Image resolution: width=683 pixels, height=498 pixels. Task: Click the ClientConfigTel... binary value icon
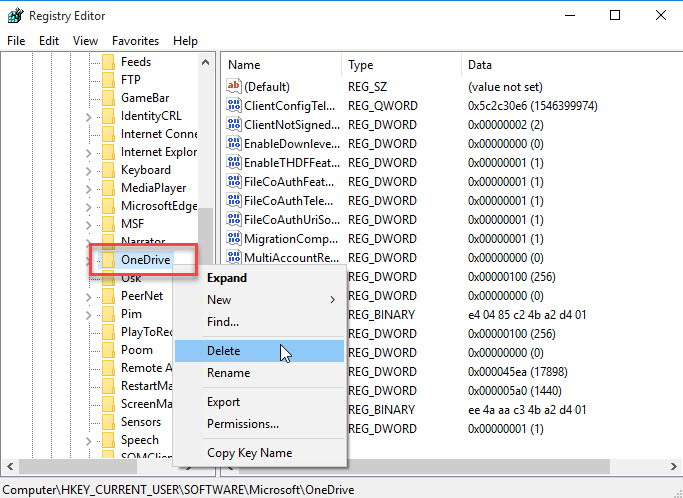pos(234,105)
